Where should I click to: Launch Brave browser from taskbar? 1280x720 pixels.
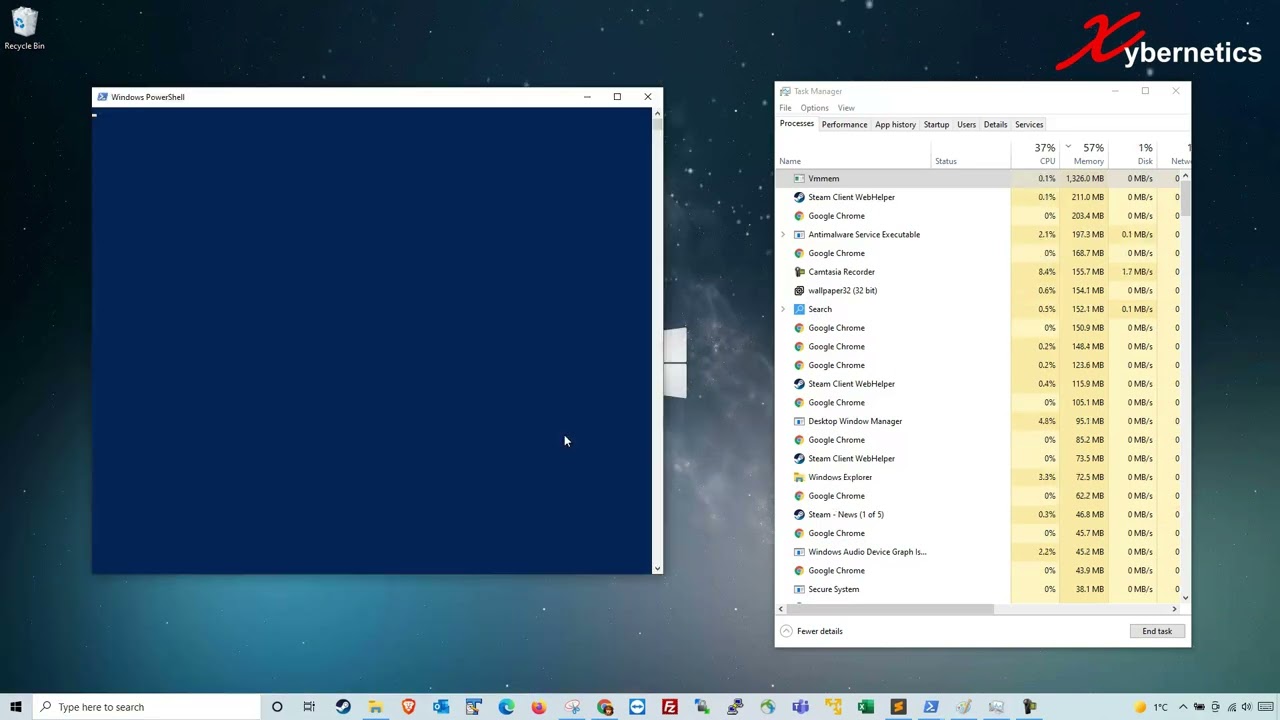(x=408, y=707)
